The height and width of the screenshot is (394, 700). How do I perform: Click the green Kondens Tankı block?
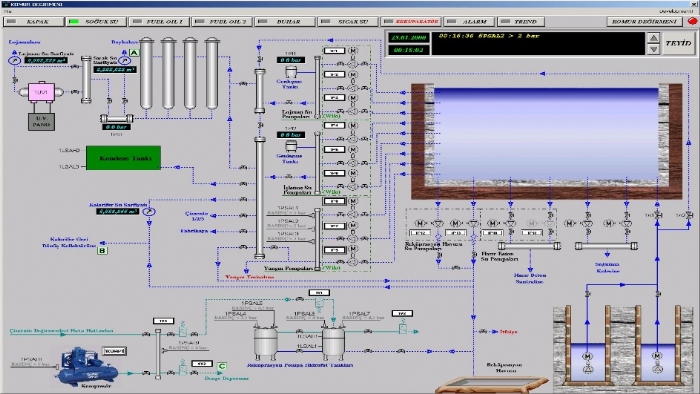pos(124,158)
